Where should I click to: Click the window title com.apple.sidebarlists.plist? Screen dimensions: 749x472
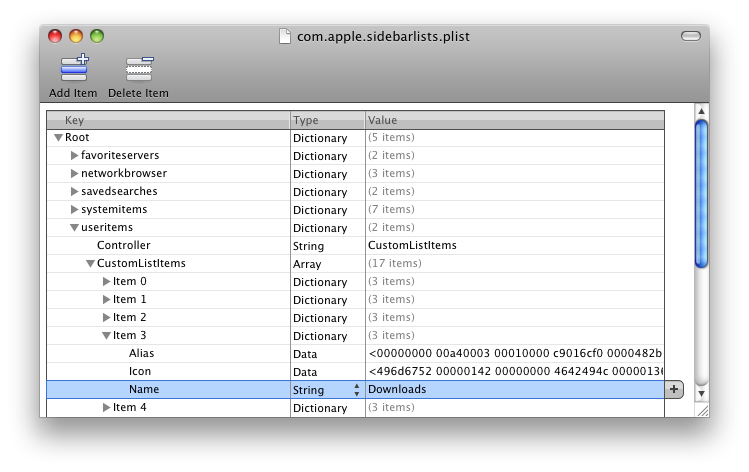pyautogui.click(x=383, y=37)
